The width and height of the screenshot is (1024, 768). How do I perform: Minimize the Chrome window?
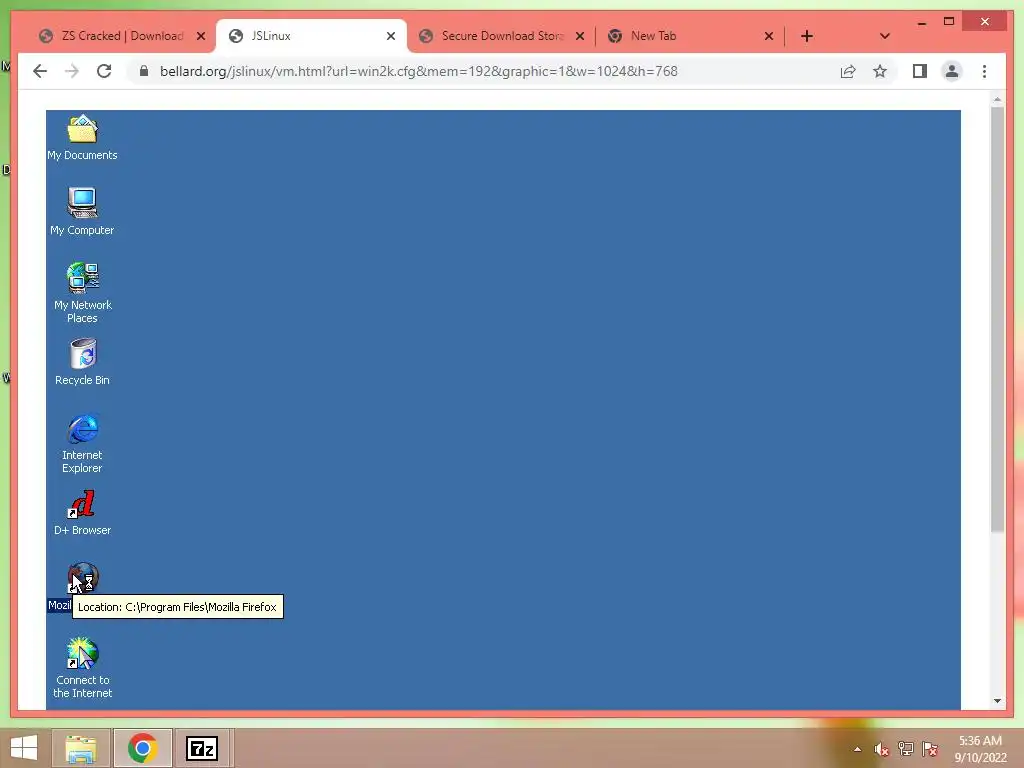[921, 22]
